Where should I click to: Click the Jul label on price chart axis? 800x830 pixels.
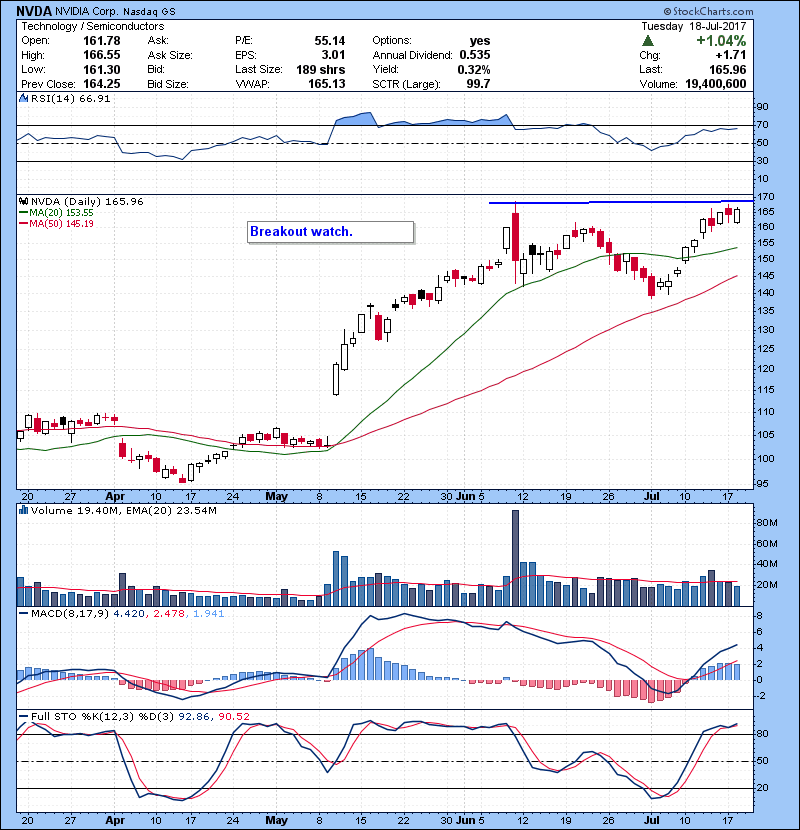click(652, 497)
